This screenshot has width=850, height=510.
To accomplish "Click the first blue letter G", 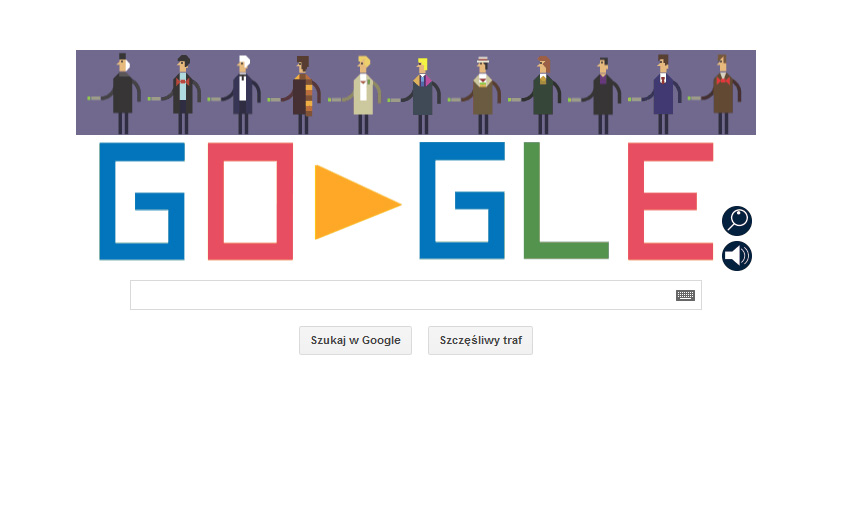I will pyautogui.click(x=142, y=201).
